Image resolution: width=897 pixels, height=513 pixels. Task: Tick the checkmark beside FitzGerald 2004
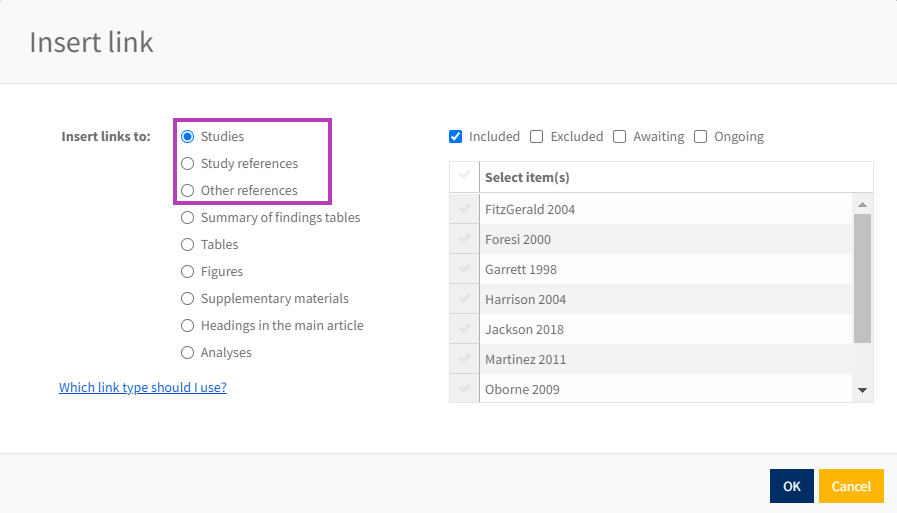[x=464, y=209]
